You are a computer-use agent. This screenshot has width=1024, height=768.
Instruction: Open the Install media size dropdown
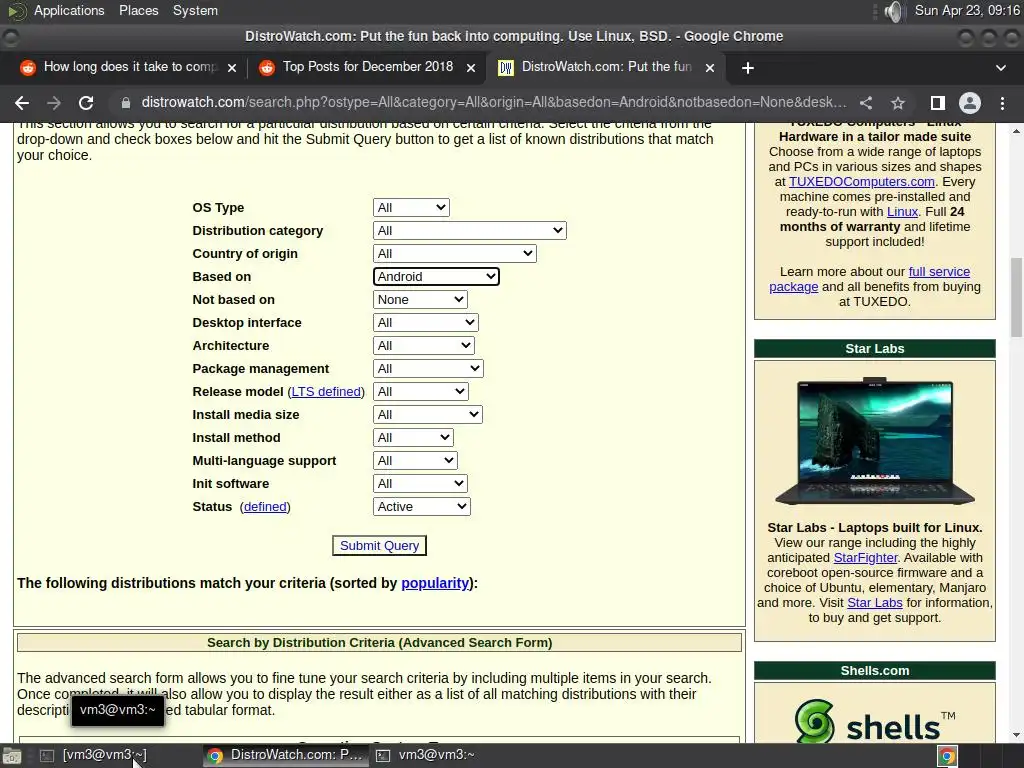click(x=428, y=415)
